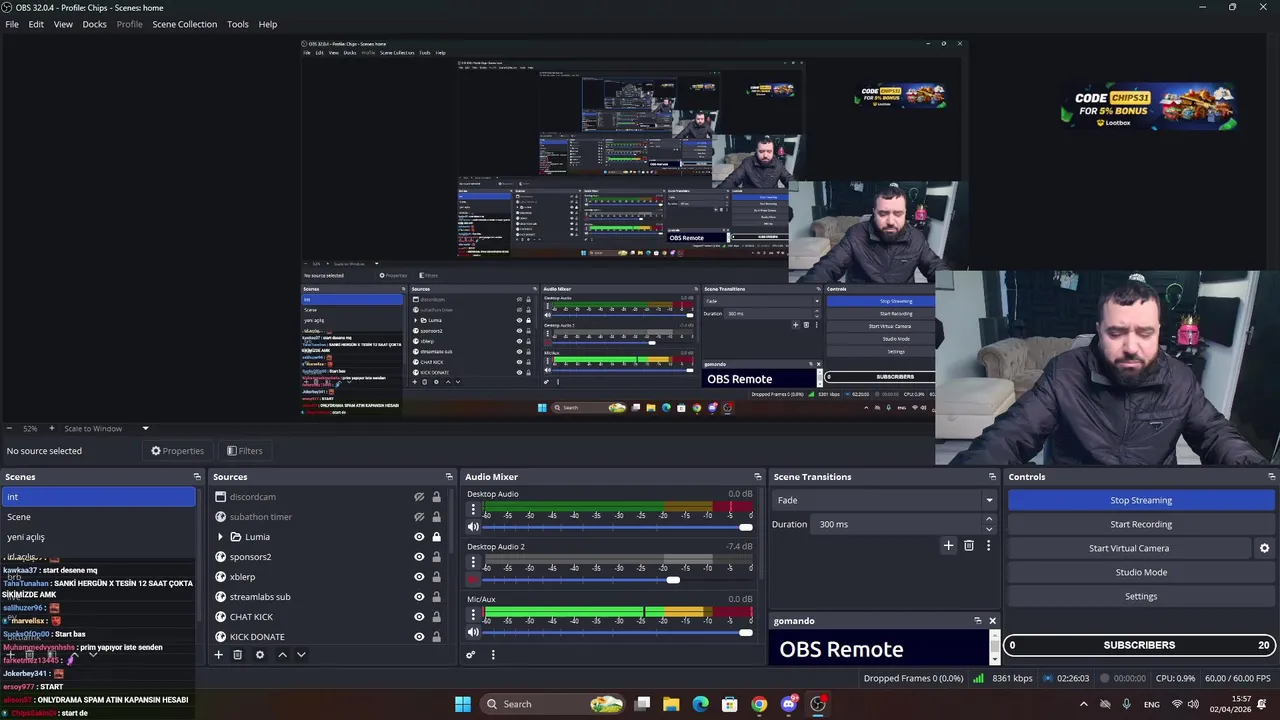Unlock the Lumia group
This screenshot has width=1280, height=720.
[x=436, y=537]
